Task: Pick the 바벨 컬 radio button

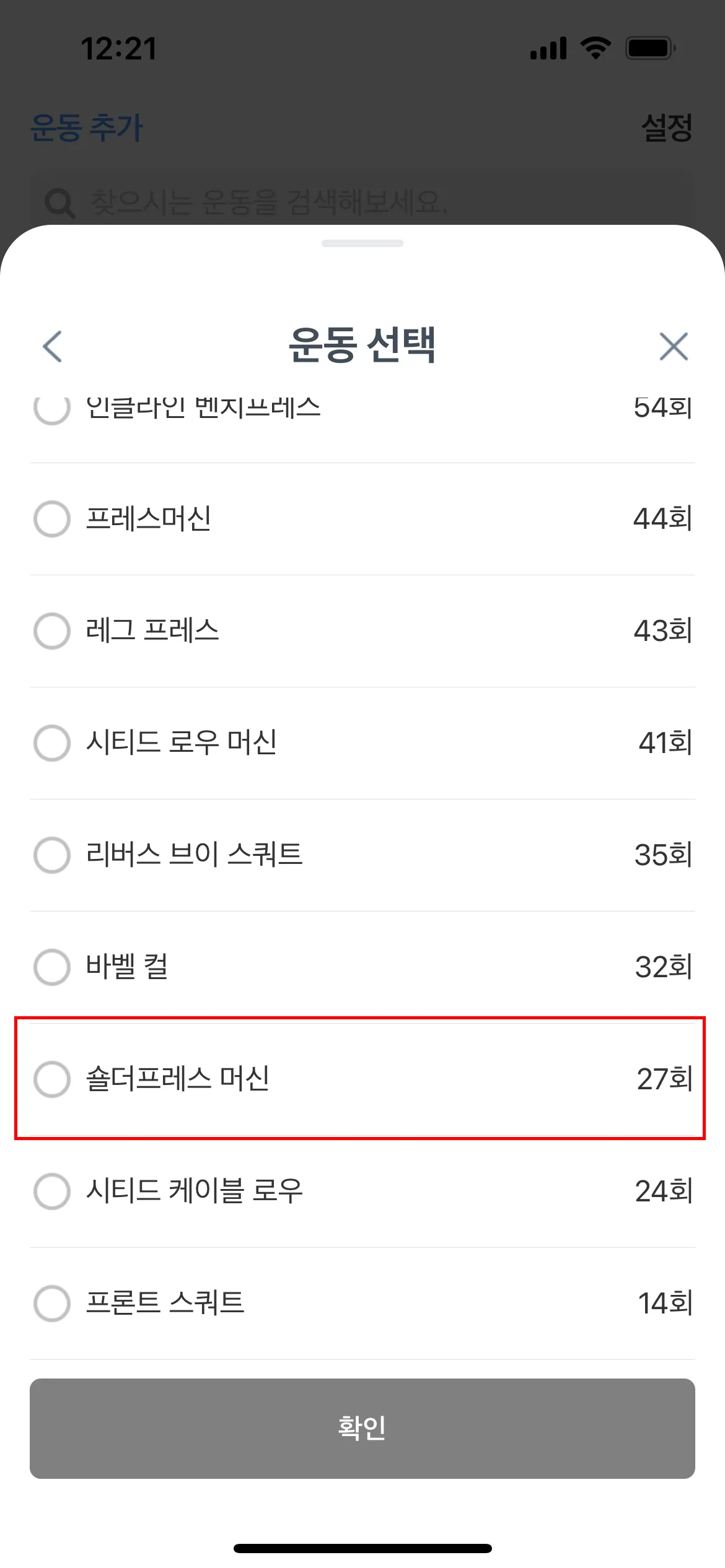Action: [52, 967]
